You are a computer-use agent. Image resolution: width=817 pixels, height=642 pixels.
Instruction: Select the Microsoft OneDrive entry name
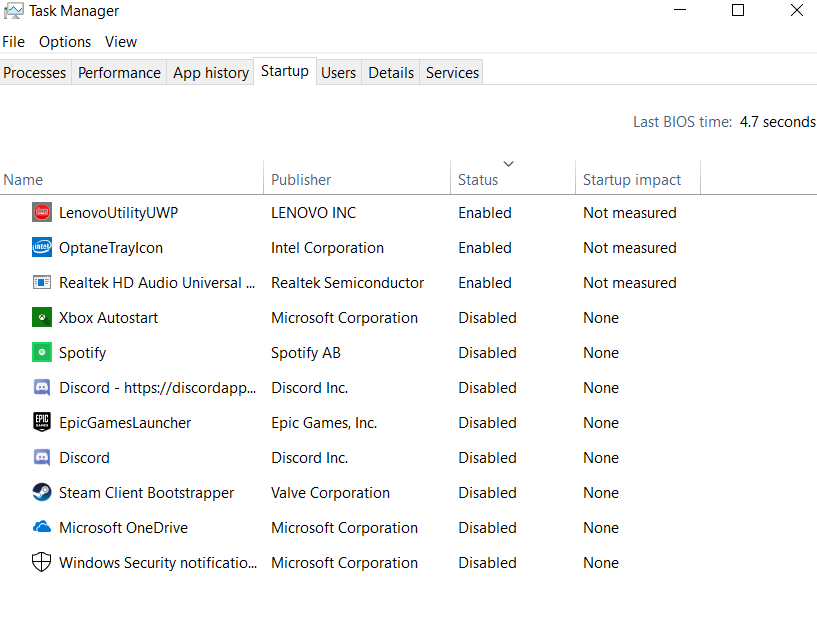(123, 527)
